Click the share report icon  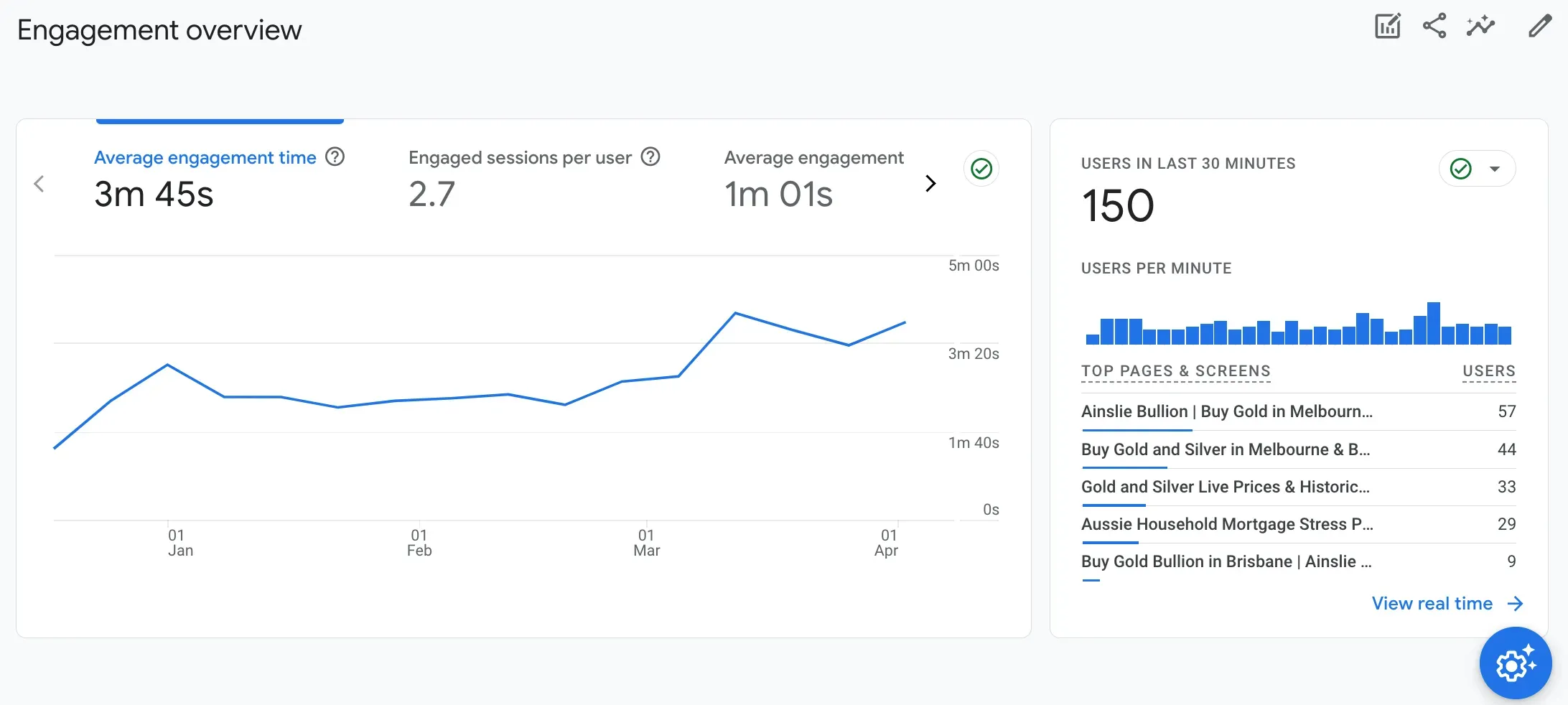point(1434,27)
